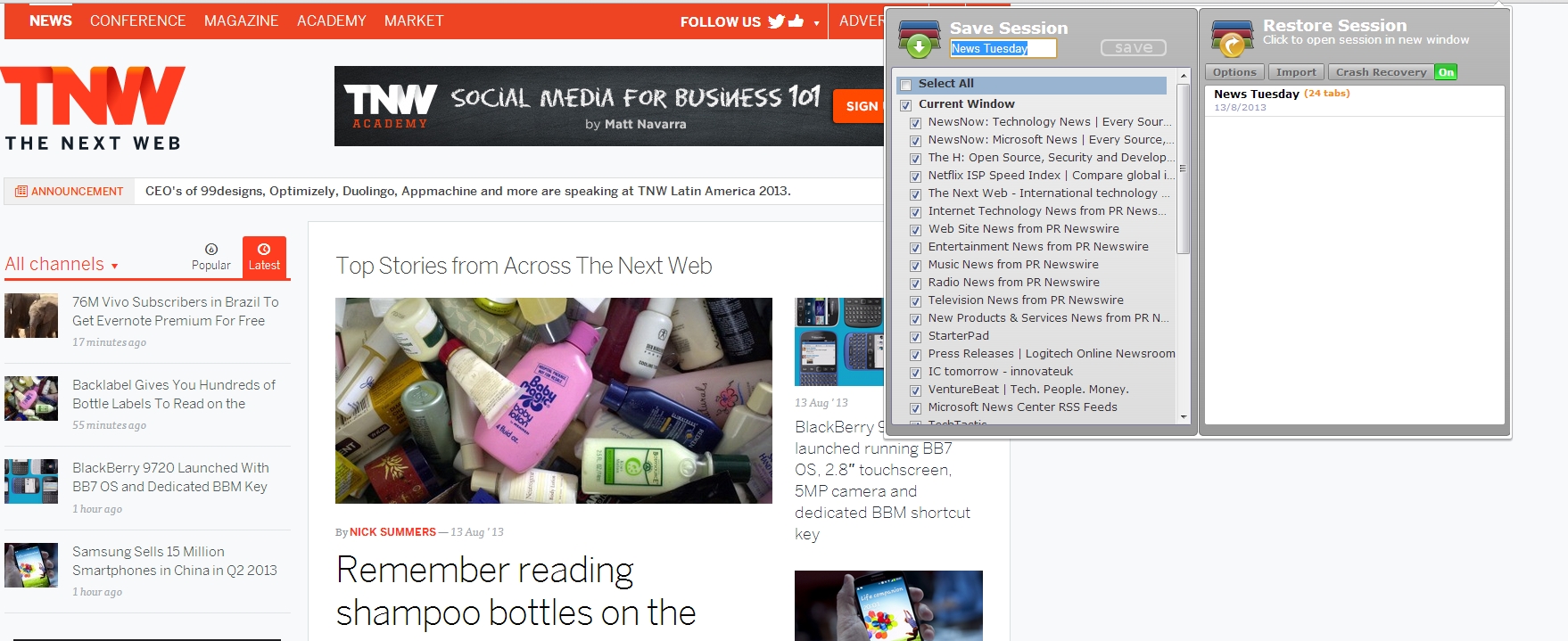The image size is (1568, 641).
Task: Select Television News from PR Newswire row
Action: click(1026, 300)
